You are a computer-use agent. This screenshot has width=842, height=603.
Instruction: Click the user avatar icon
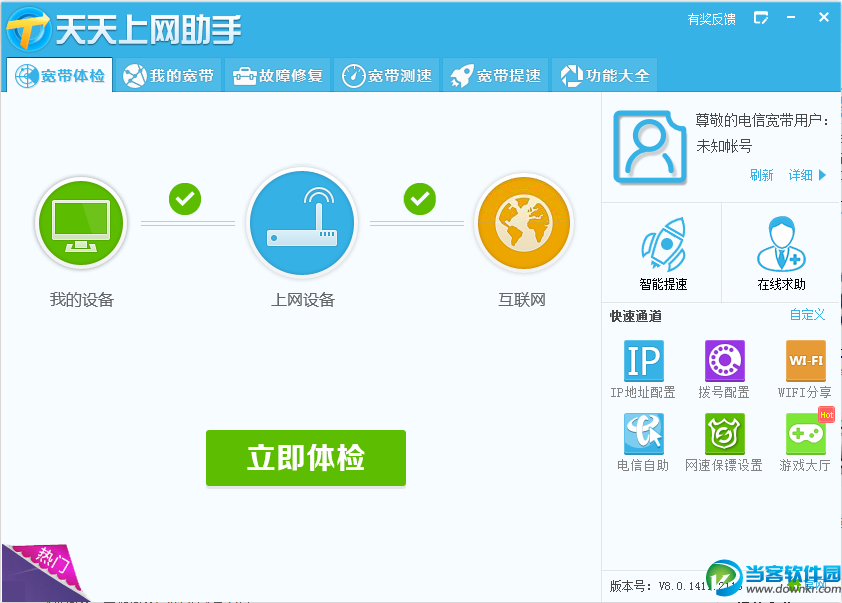(x=650, y=147)
